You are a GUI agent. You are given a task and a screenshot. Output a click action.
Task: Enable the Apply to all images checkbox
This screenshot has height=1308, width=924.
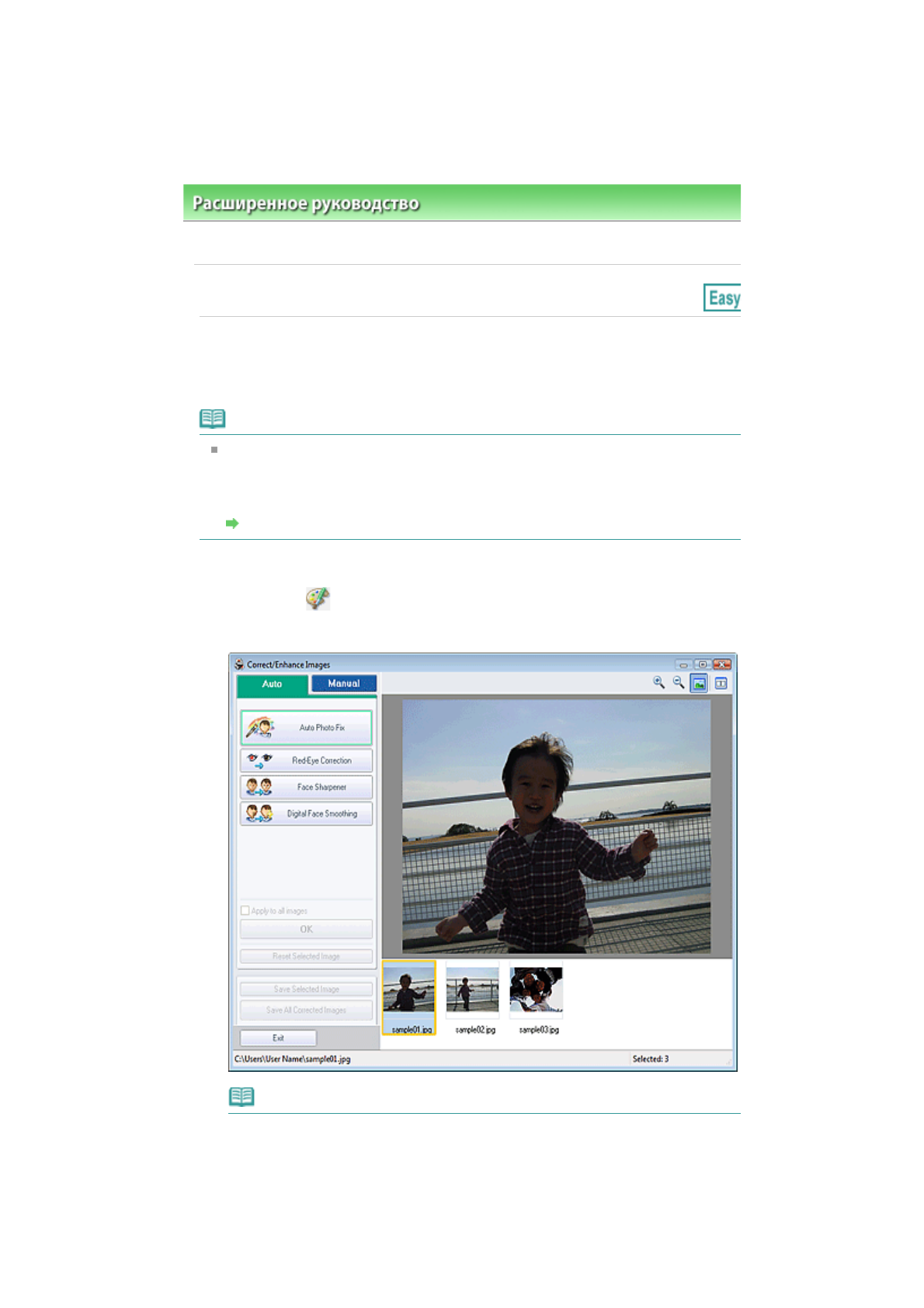[x=245, y=910]
